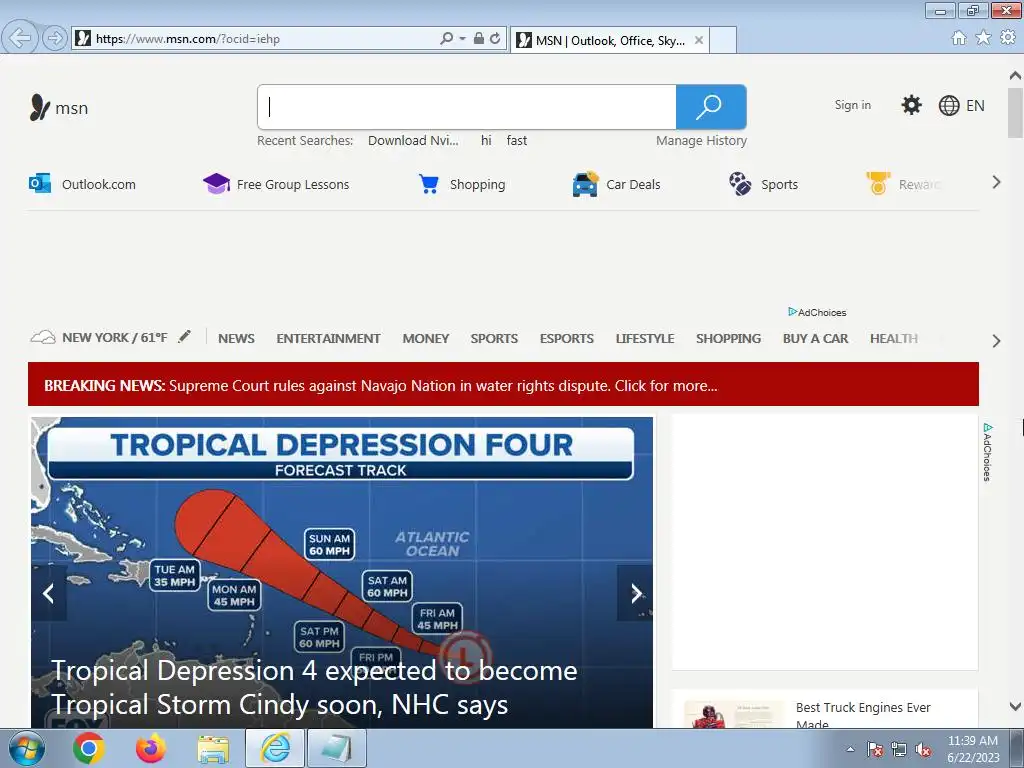The width and height of the screenshot is (1024, 768).
Task: Select the MSN | Outlook, Office, Sky... tab
Action: pyautogui.click(x=609, y=40)
